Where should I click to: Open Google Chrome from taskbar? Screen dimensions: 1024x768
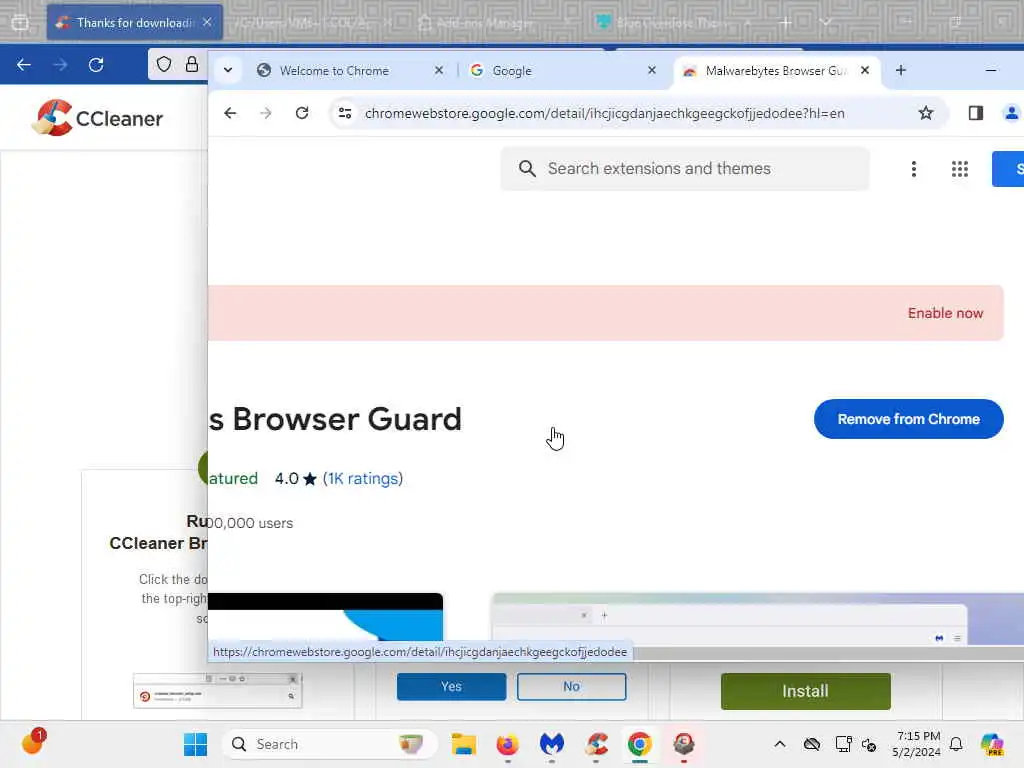639,744
